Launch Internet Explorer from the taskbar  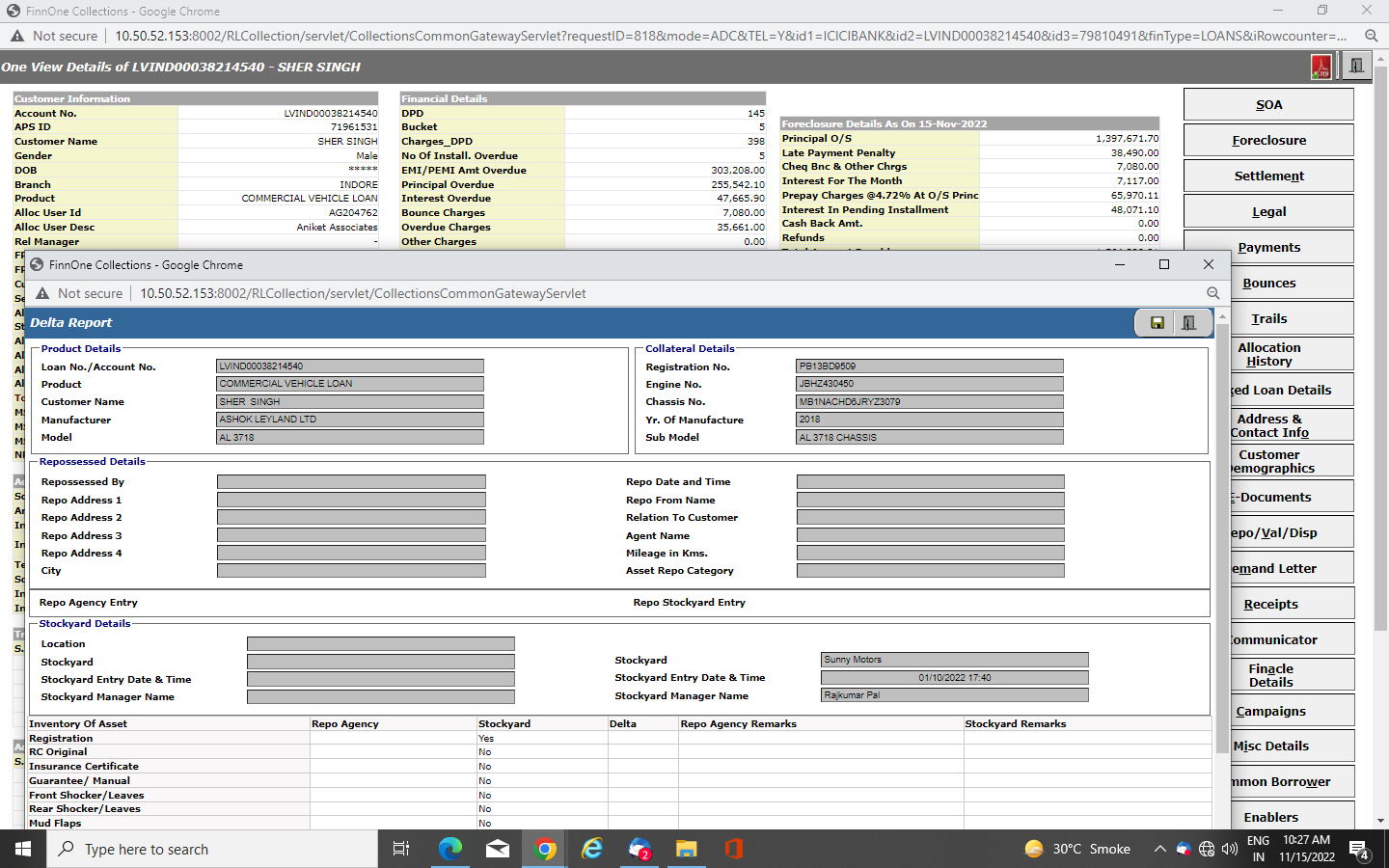[x=592, y=849]
